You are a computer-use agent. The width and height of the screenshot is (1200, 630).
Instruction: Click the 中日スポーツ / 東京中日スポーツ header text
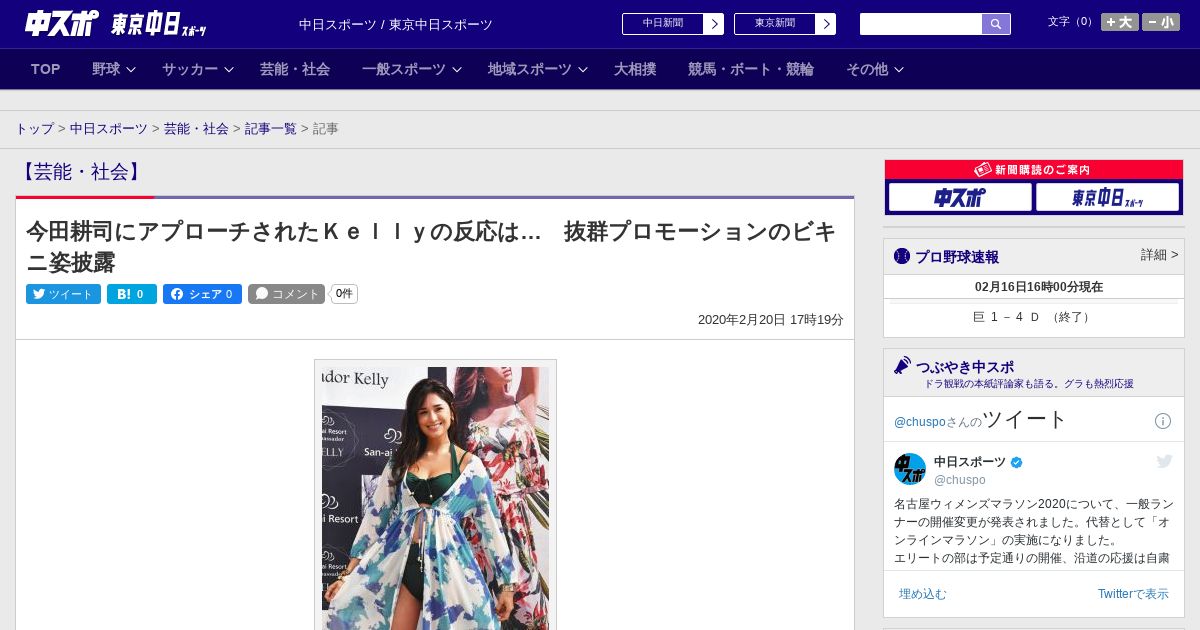[396, 24]
